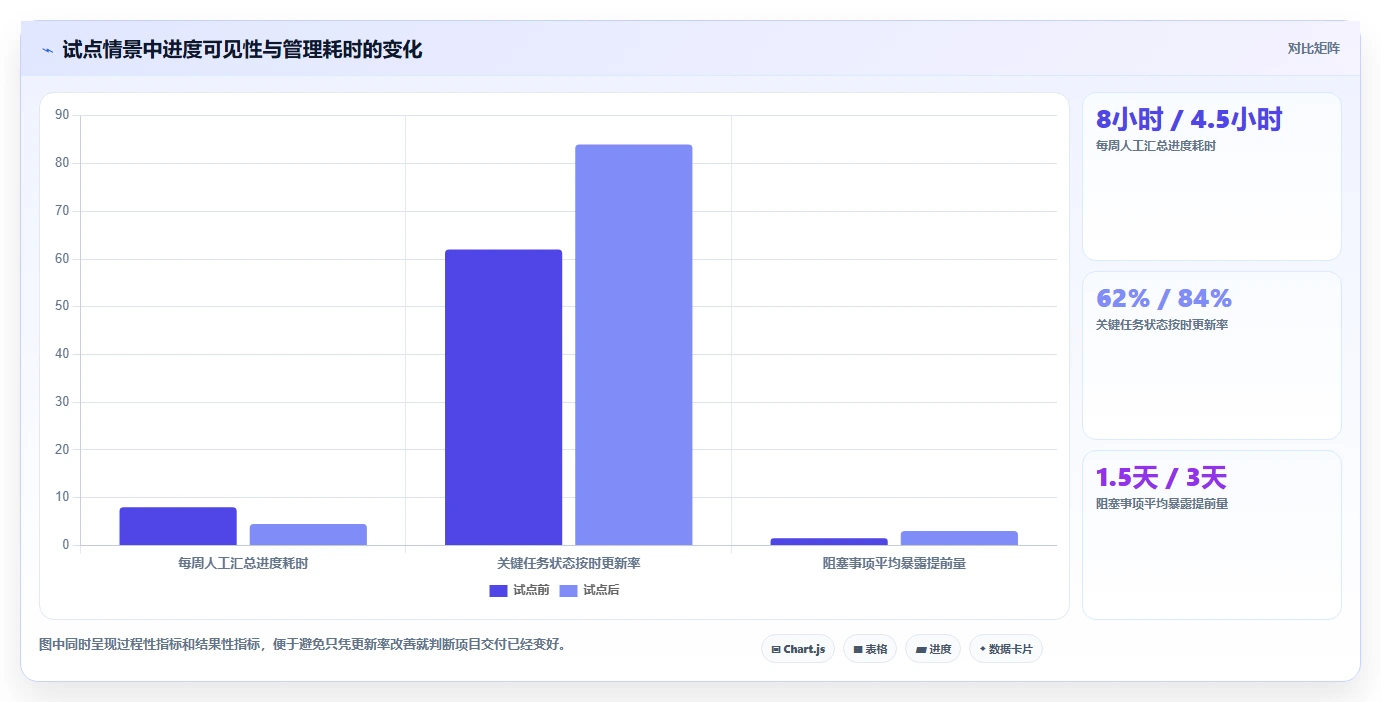Screen dimensions: 1381x702
Task: Toggle the 试点后 legend entry
Action: [x=589, y=590]
